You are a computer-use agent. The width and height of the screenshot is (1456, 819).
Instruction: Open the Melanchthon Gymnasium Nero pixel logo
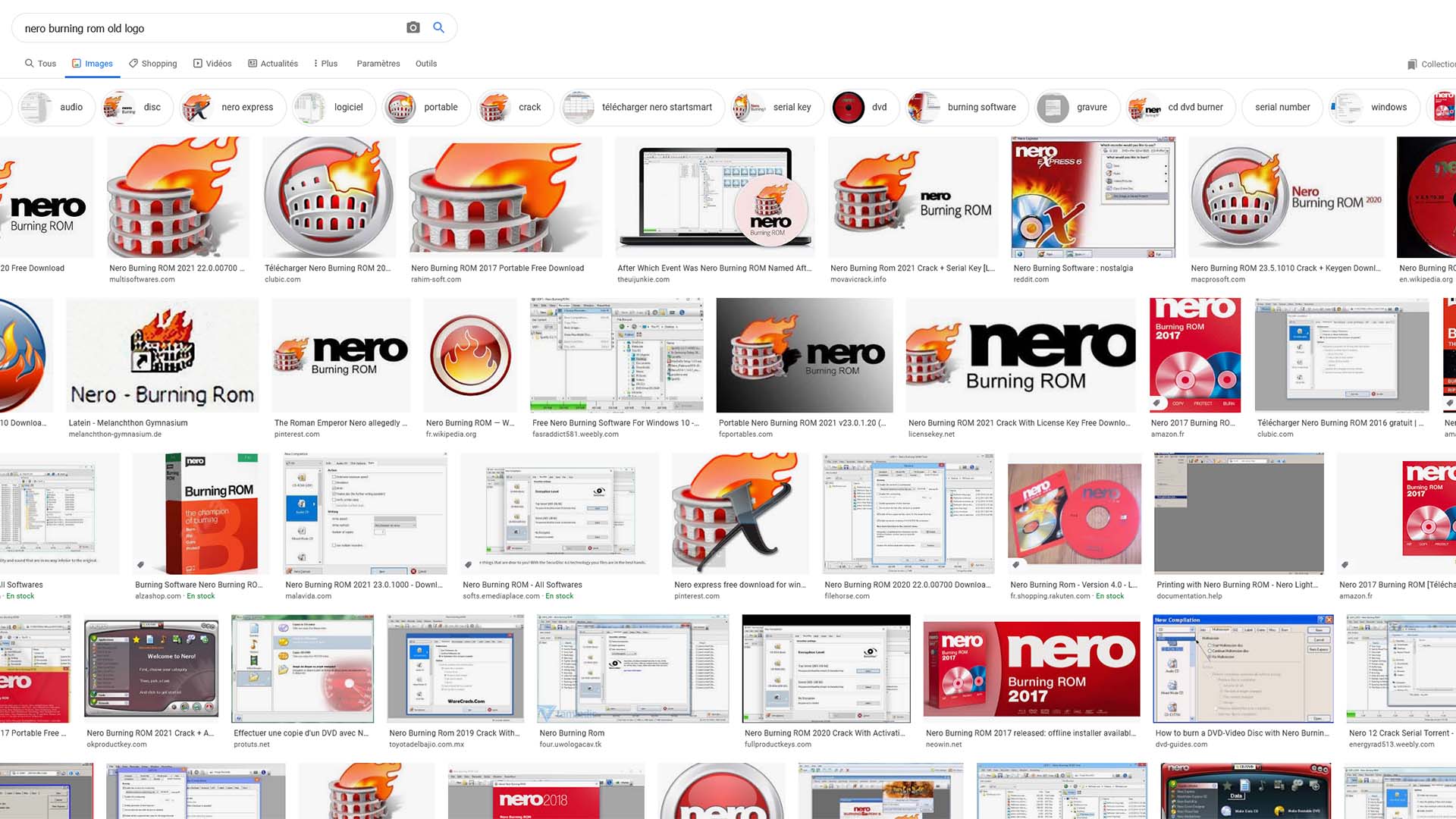tap(162, 355)
